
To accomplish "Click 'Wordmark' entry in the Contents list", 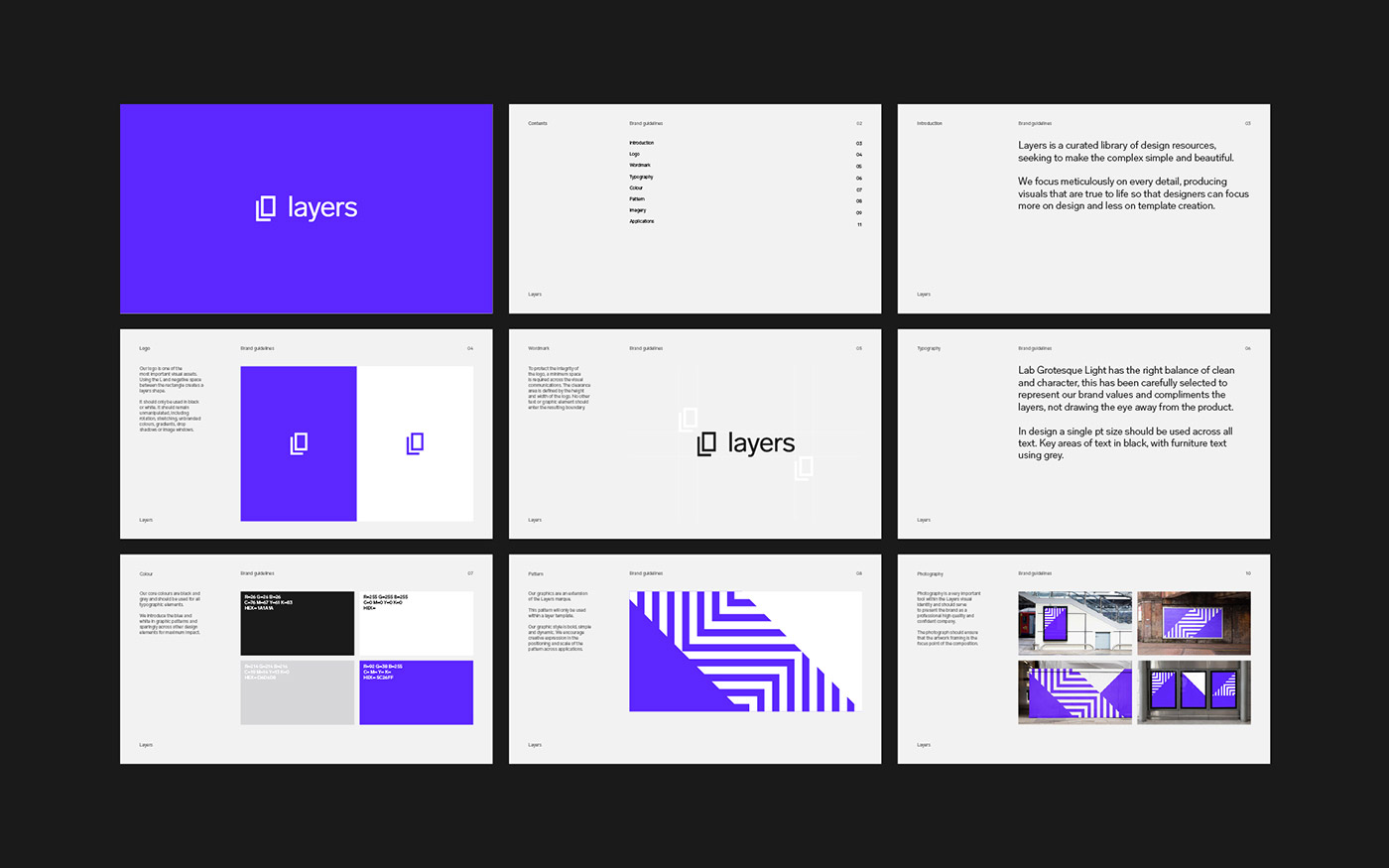I will point(640,165).
